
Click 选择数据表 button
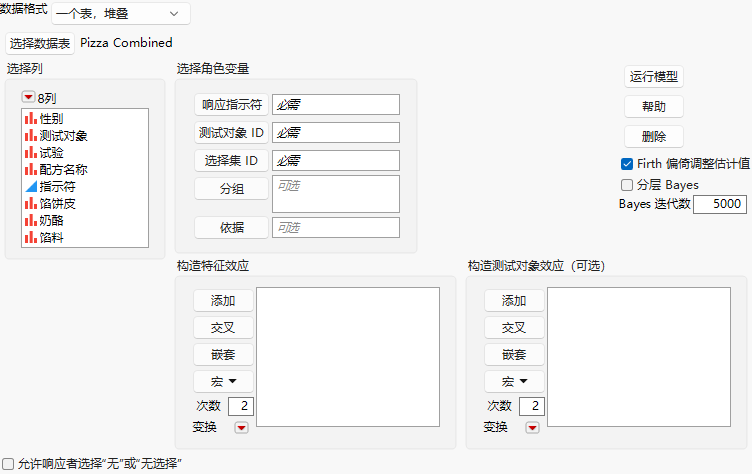pyautogui.click(x=40, y=44)
